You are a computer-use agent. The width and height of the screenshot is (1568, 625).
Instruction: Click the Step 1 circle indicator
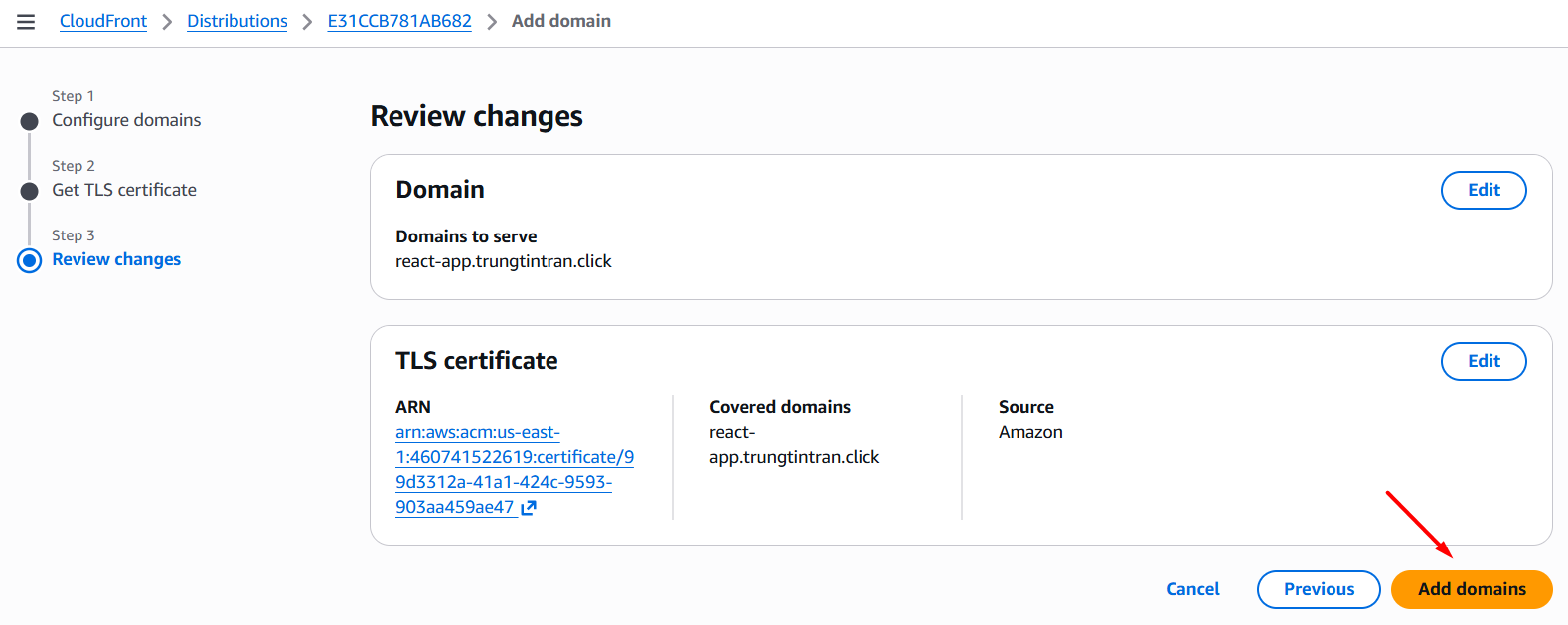click(30, 121)
